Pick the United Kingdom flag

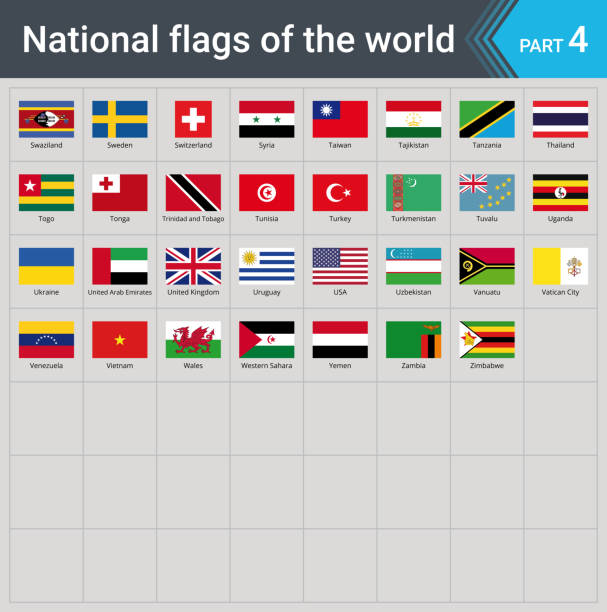(x=193, y=266)
